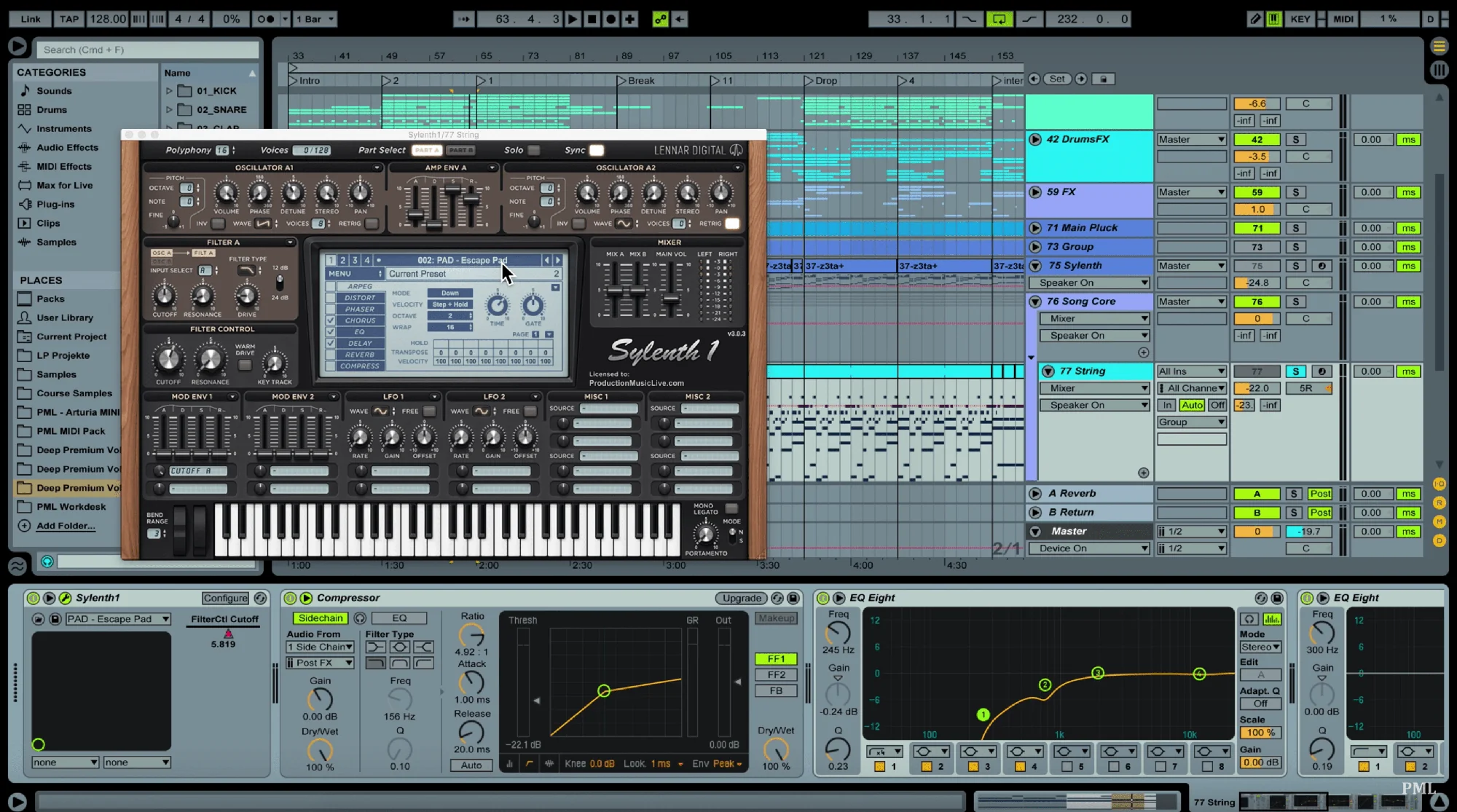
Task: Activate Draw Mode pencil icon
Action: pos(1255,19)
